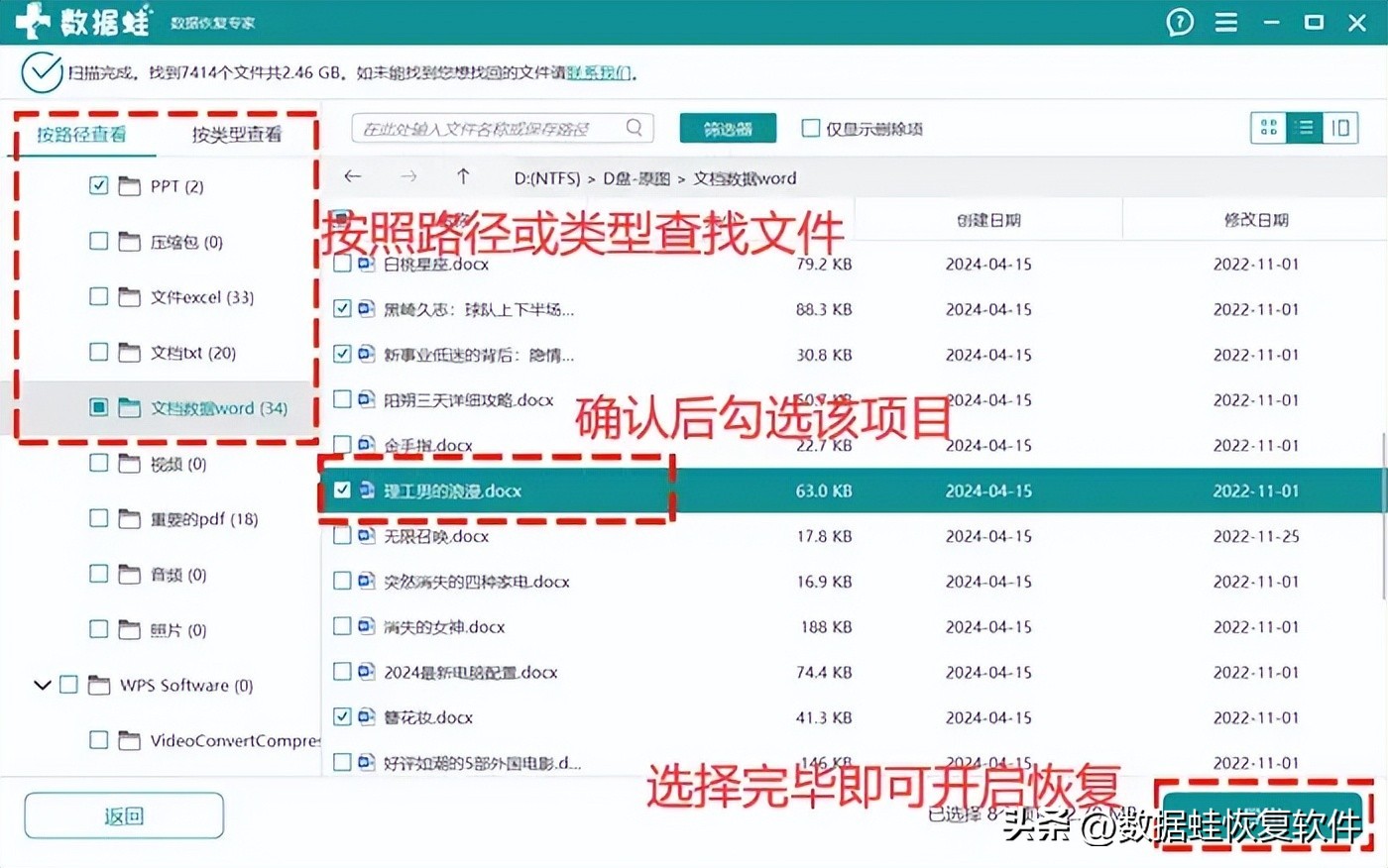The height and width of the screenshot is (868, 1388).
Task: Click the 音频 folder icon
Action: click(130, 574)
